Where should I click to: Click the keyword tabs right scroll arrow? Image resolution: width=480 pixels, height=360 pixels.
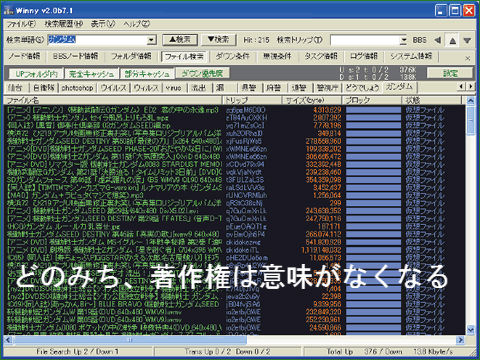pos(471,87)
